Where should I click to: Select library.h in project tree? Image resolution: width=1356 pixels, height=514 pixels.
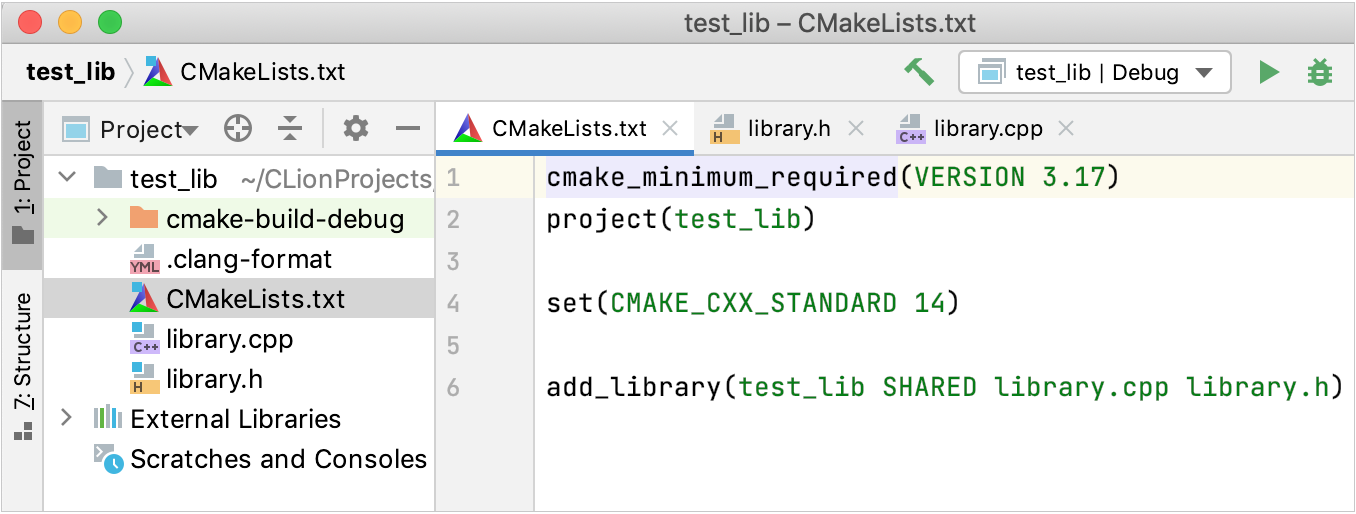click(215, 379)
